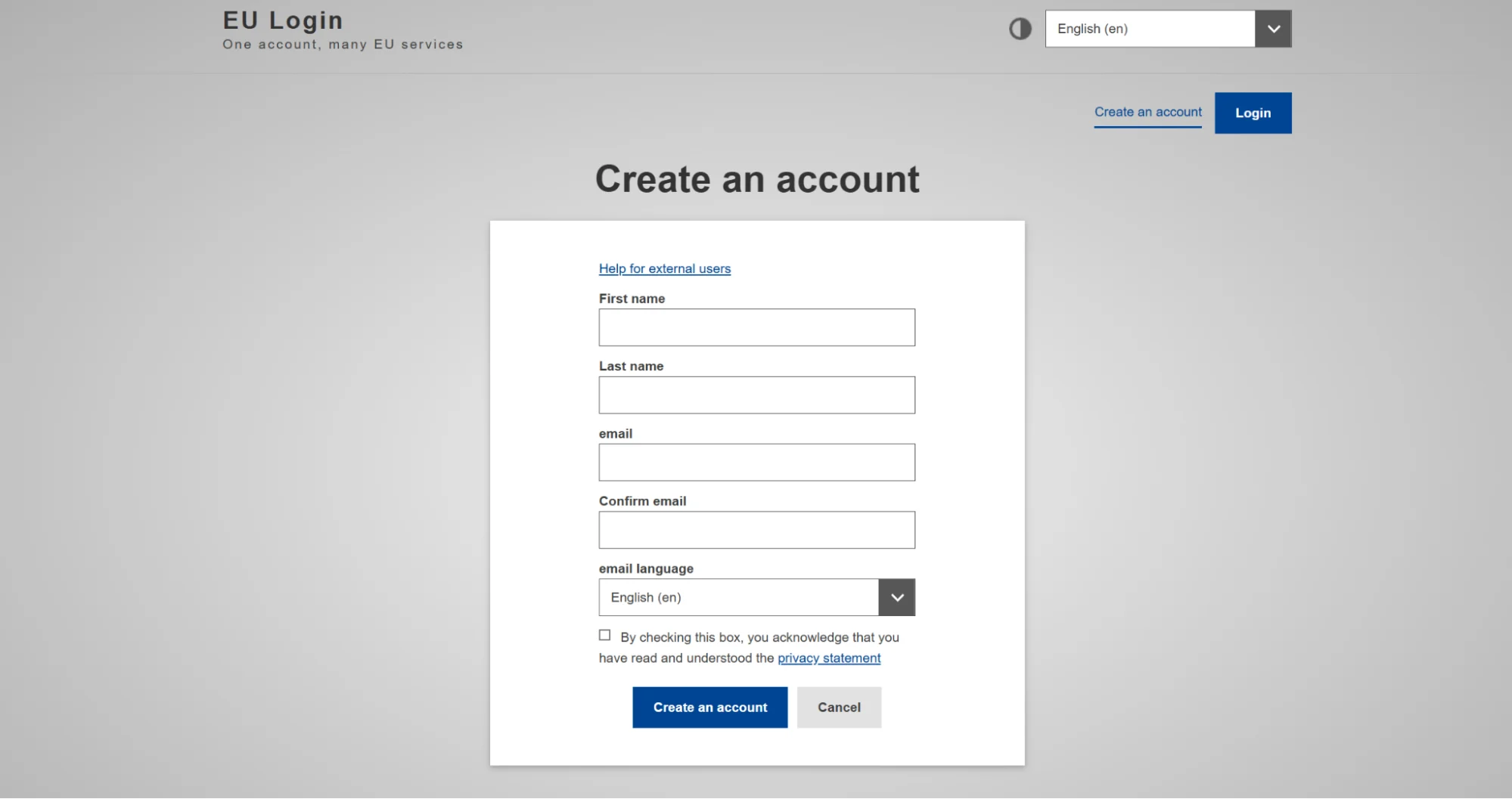Open the page language dropdown arrow
The height and width of the screenshot is (799, 1512).
[1273, 29]
